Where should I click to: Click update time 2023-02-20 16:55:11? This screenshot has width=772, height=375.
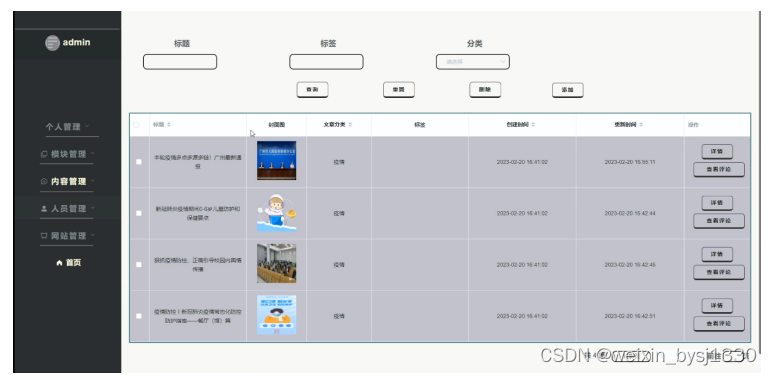pyautogui.click(x=630, y=162)
